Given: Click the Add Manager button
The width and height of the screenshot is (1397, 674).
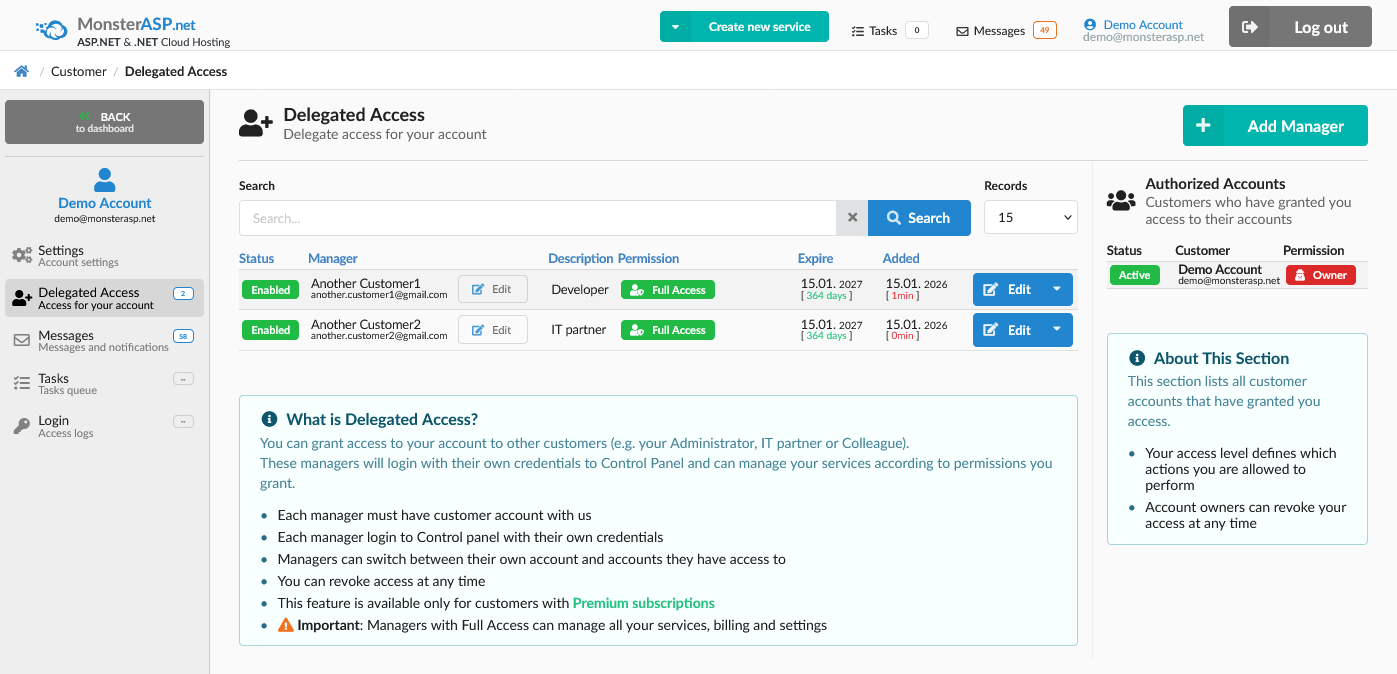Looking at the screenshot, I should tap(1275, 126).
